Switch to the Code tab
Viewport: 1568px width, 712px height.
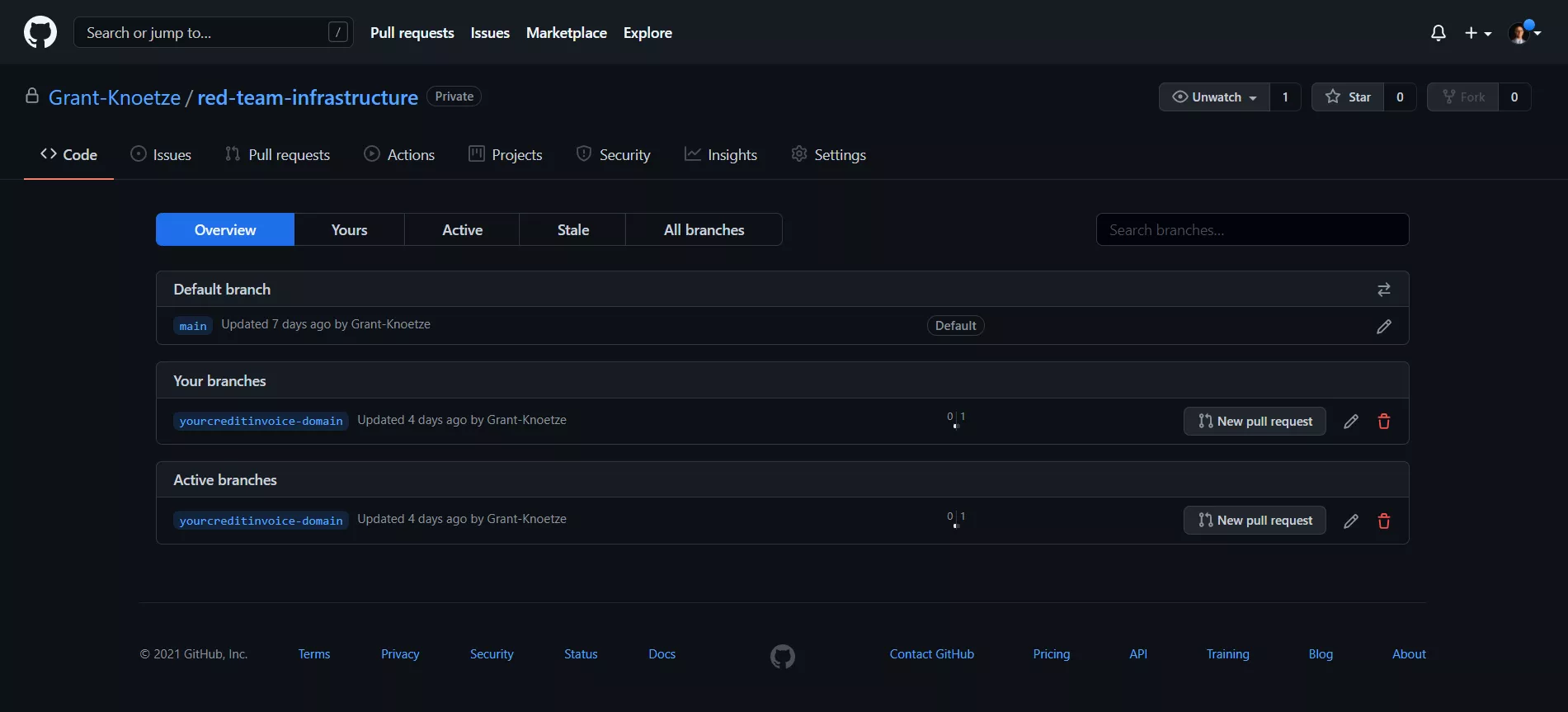point(68,154)
